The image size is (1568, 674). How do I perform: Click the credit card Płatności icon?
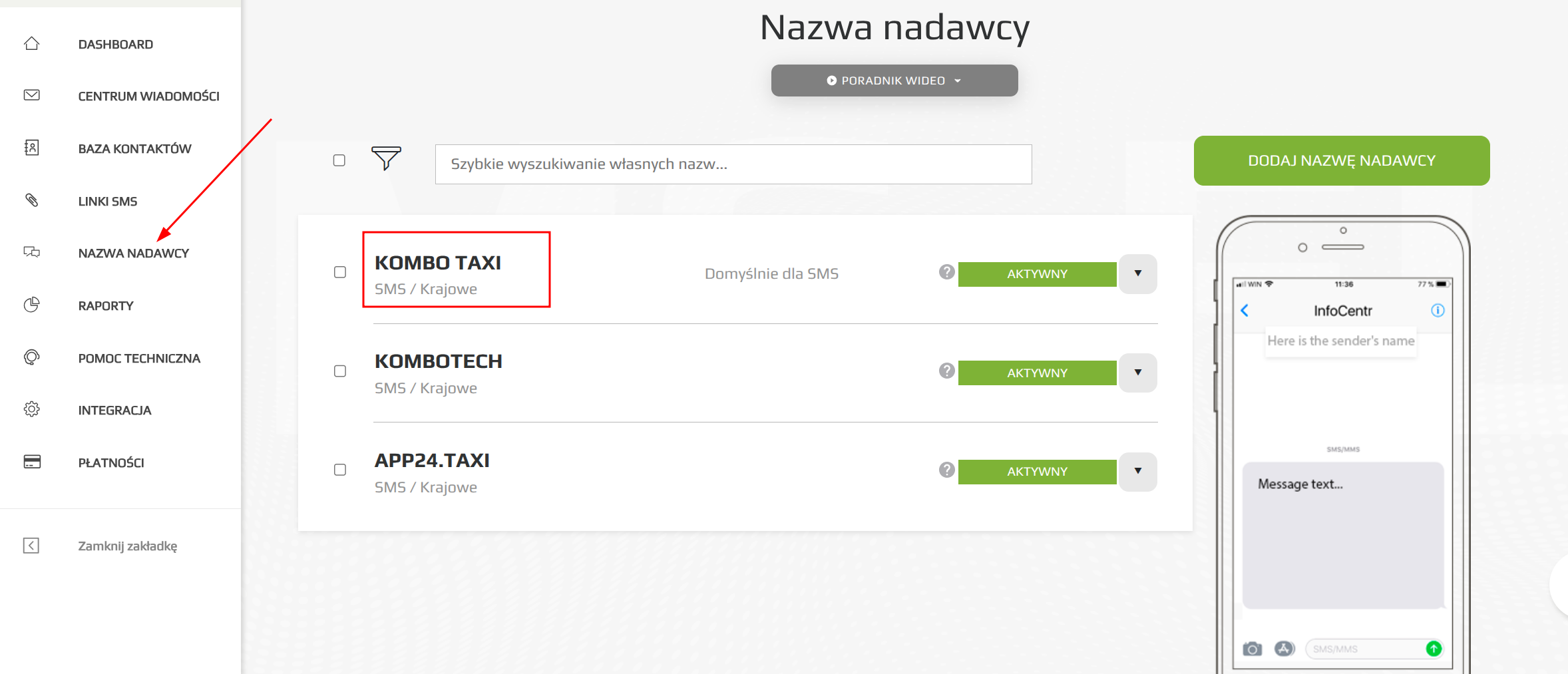[32, 462]
